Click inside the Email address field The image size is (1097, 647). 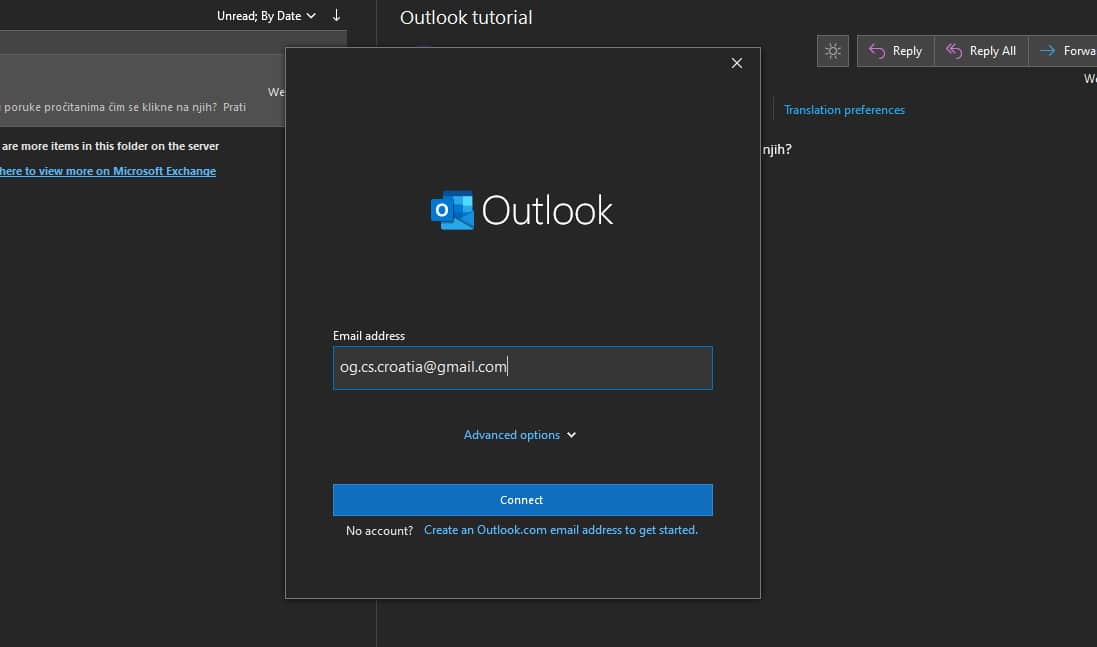click(522, 368)
